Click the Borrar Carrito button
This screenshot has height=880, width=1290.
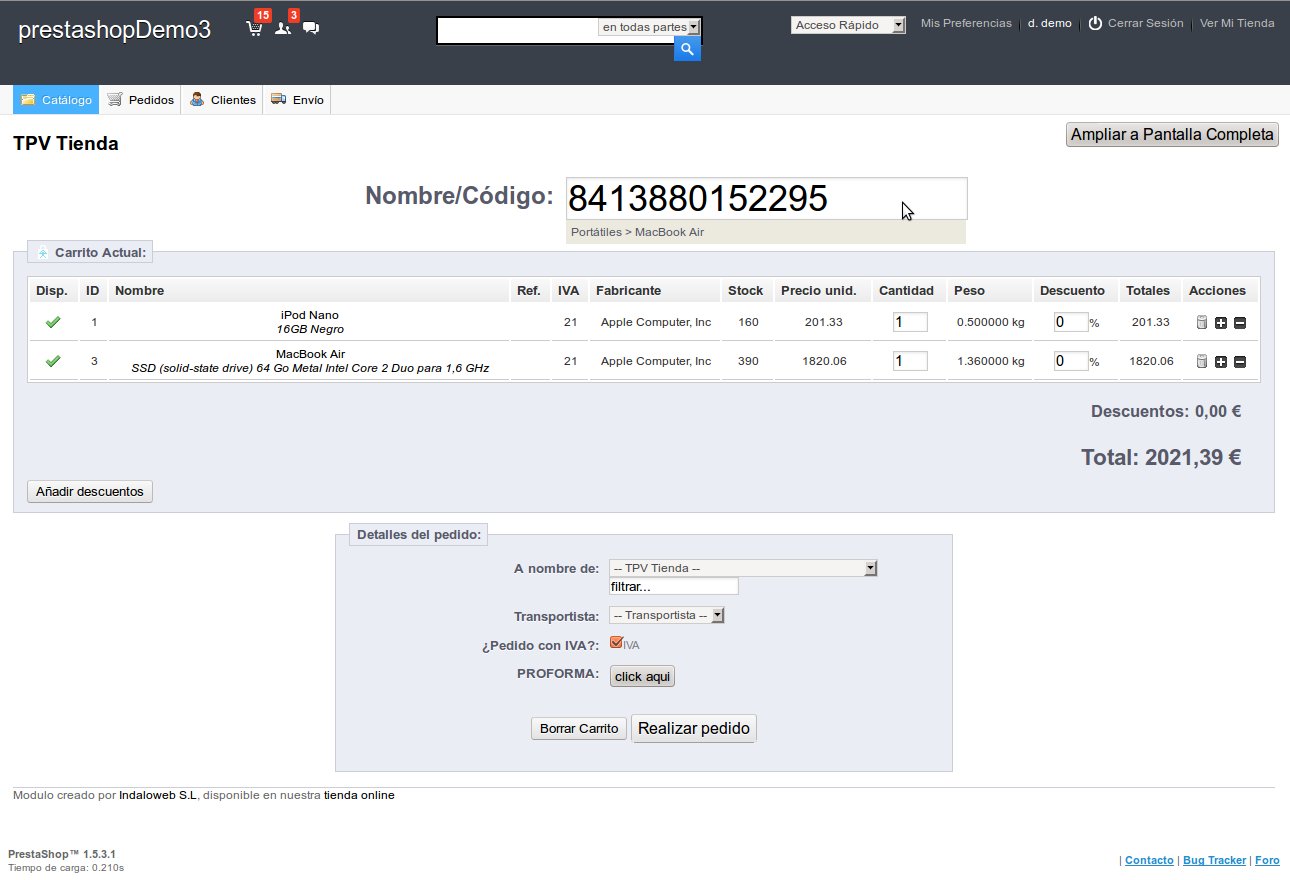pyautogui.click(x=579, y=729)
